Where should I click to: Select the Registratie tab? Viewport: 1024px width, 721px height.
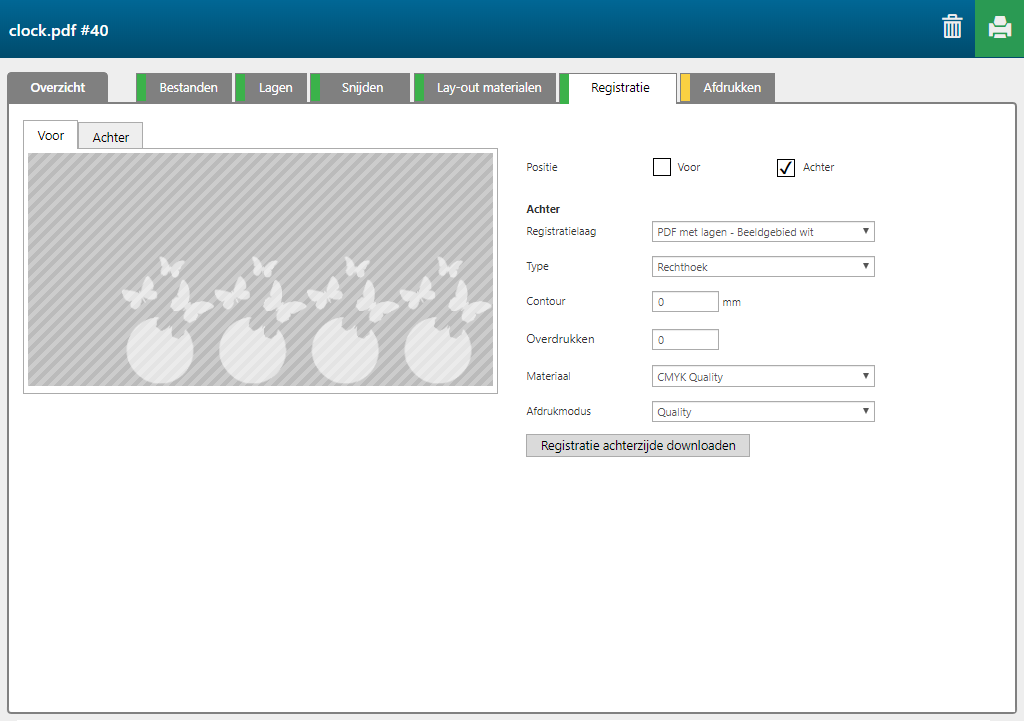pyautogui.click(x=620, y=88)
